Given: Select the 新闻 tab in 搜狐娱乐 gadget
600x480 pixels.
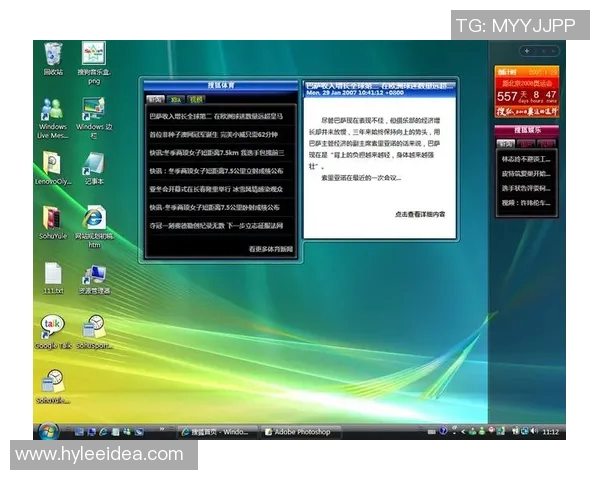Looking at the screenshot, I should [x=507, y=143].
